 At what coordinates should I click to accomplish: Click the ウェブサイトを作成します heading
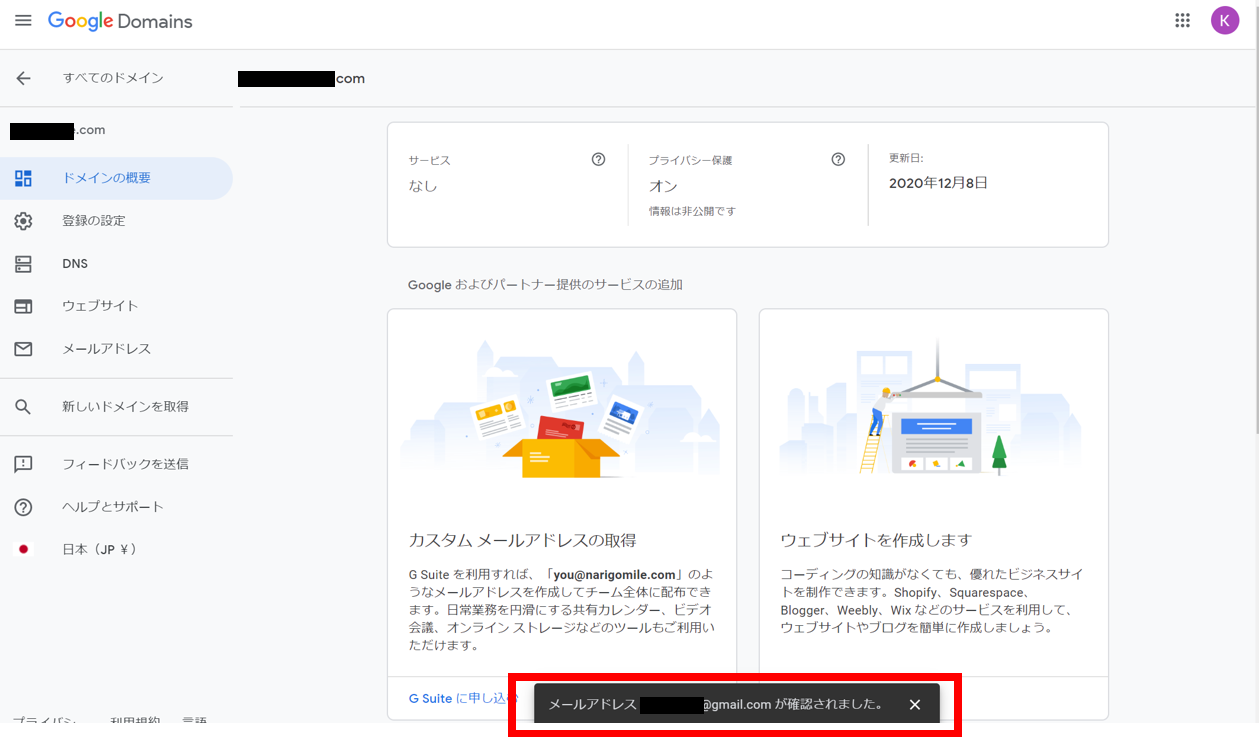coord(876,540)
